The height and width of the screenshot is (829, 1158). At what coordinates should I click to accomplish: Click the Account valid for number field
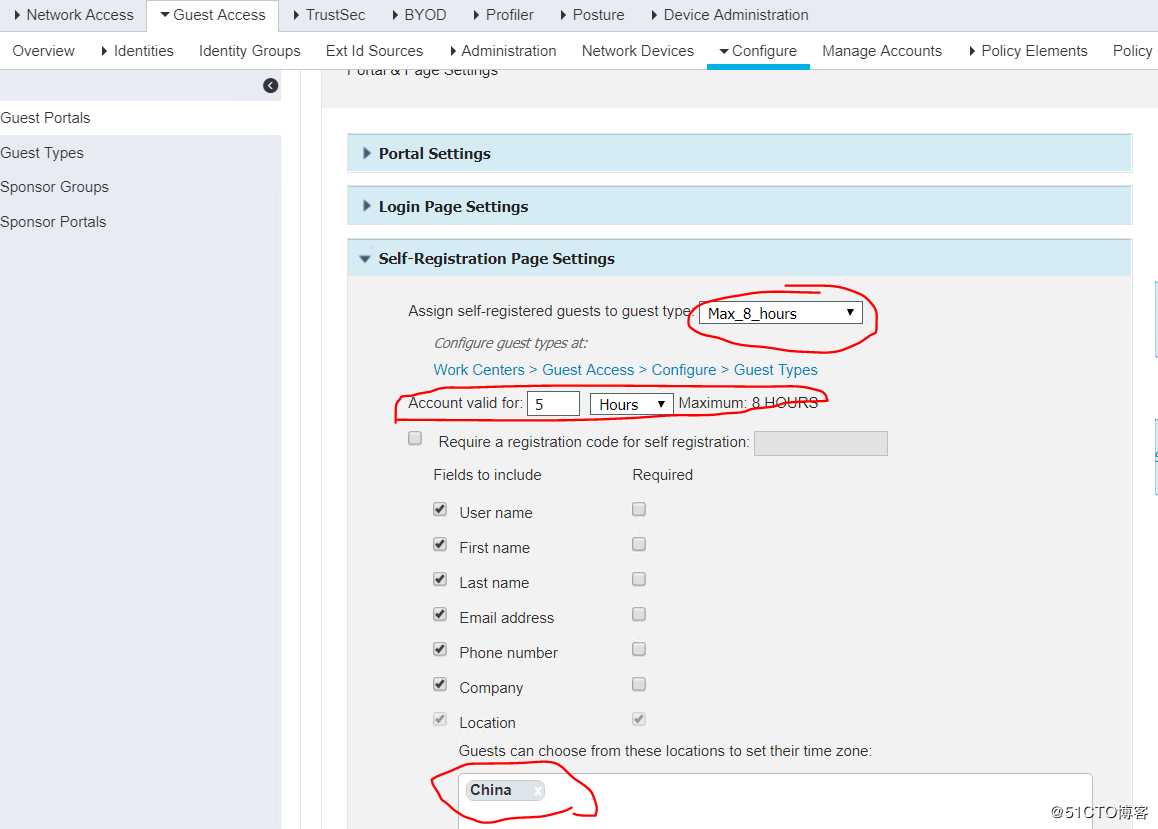point(553,404)
